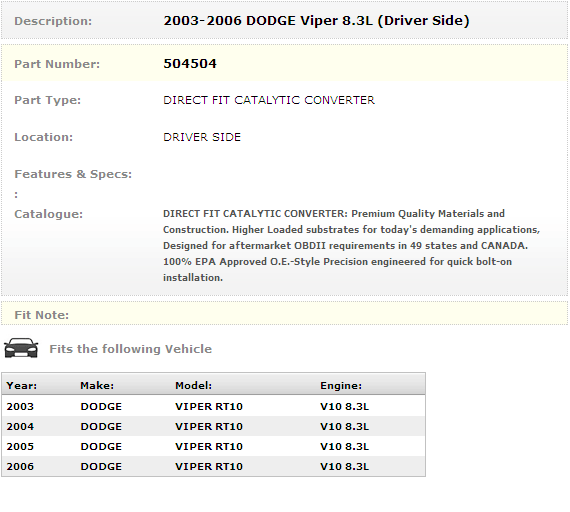Click the Location label
This screenshot has height=512, width=570.
point(44,137)
